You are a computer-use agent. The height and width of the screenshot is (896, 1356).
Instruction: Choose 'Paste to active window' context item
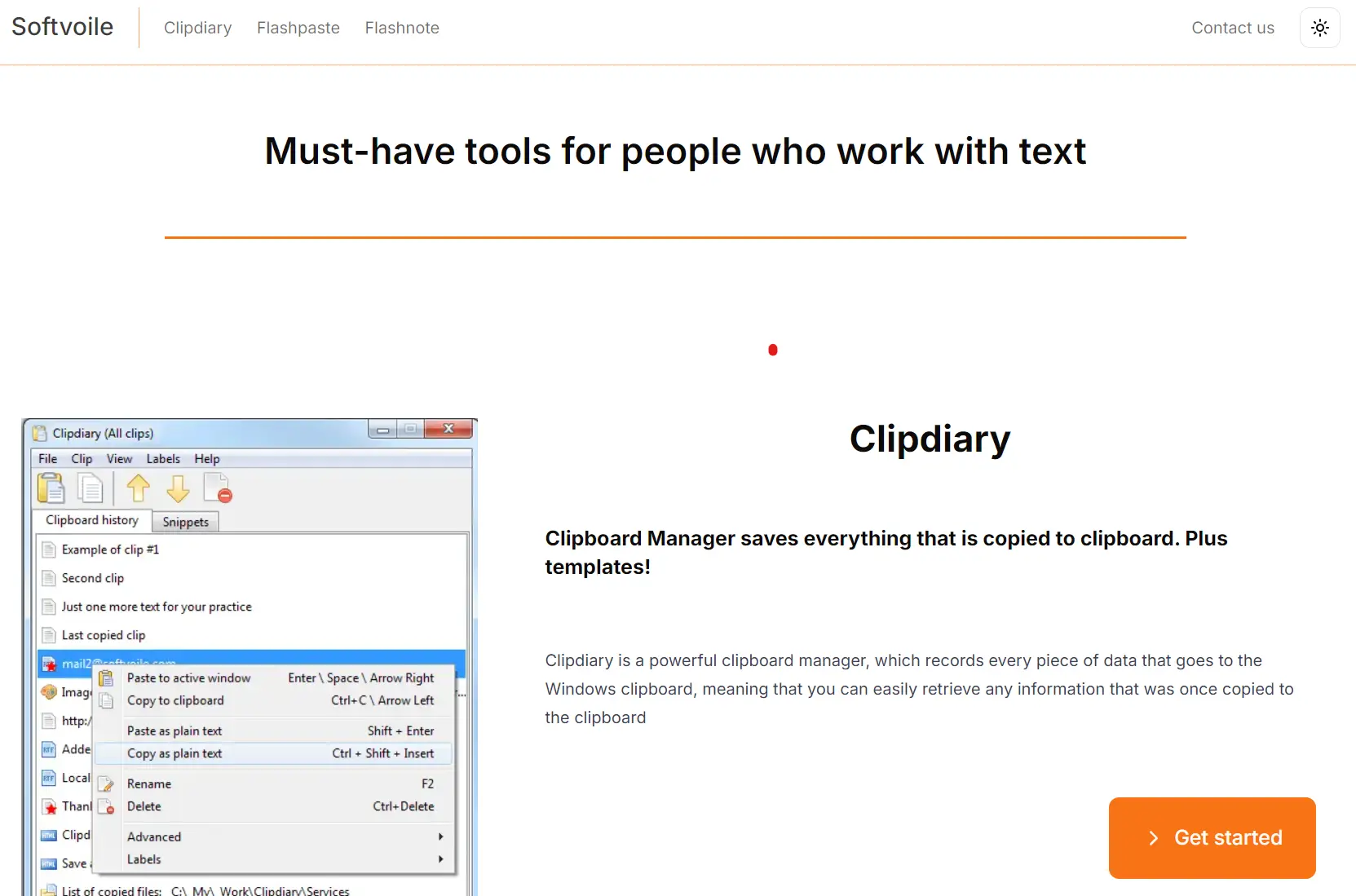(274, 678)
